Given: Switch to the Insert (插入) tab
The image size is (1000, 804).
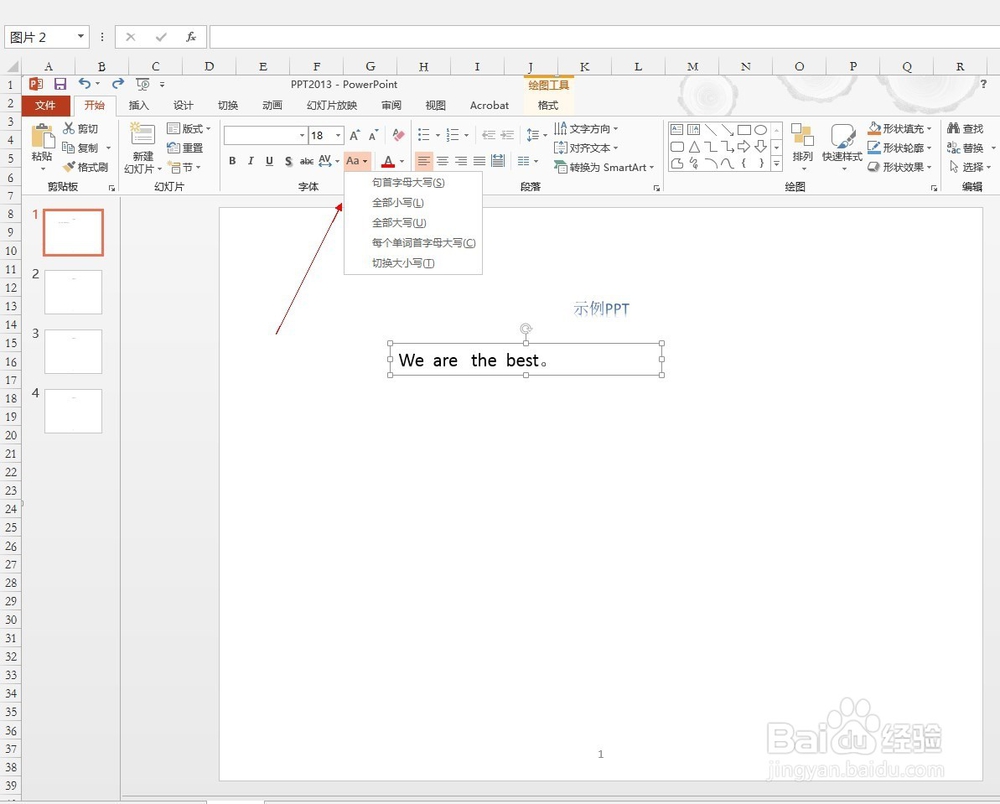Looking at the screenshot, I should [x=138, y=105].
